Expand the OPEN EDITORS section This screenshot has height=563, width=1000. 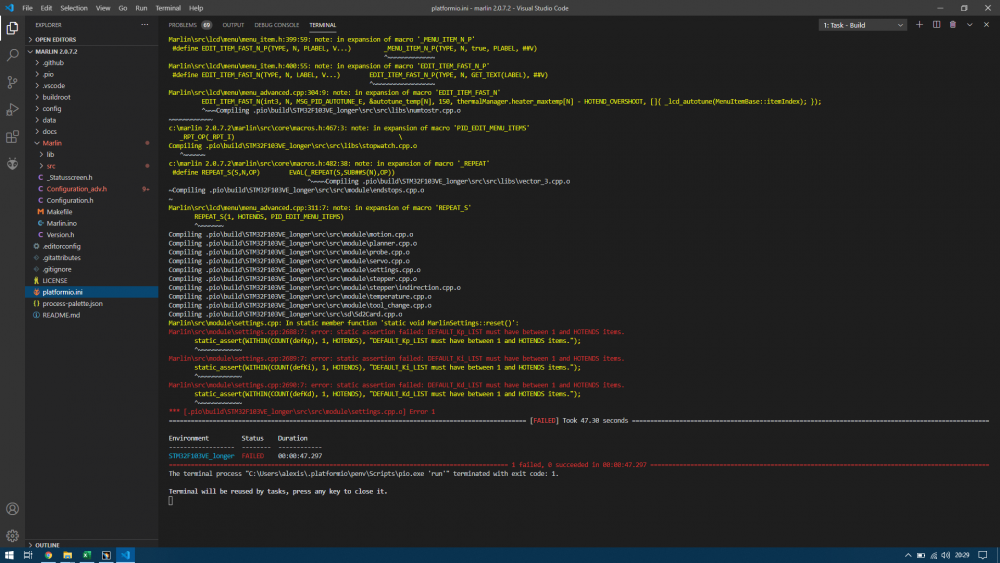(x=91, y=40)
